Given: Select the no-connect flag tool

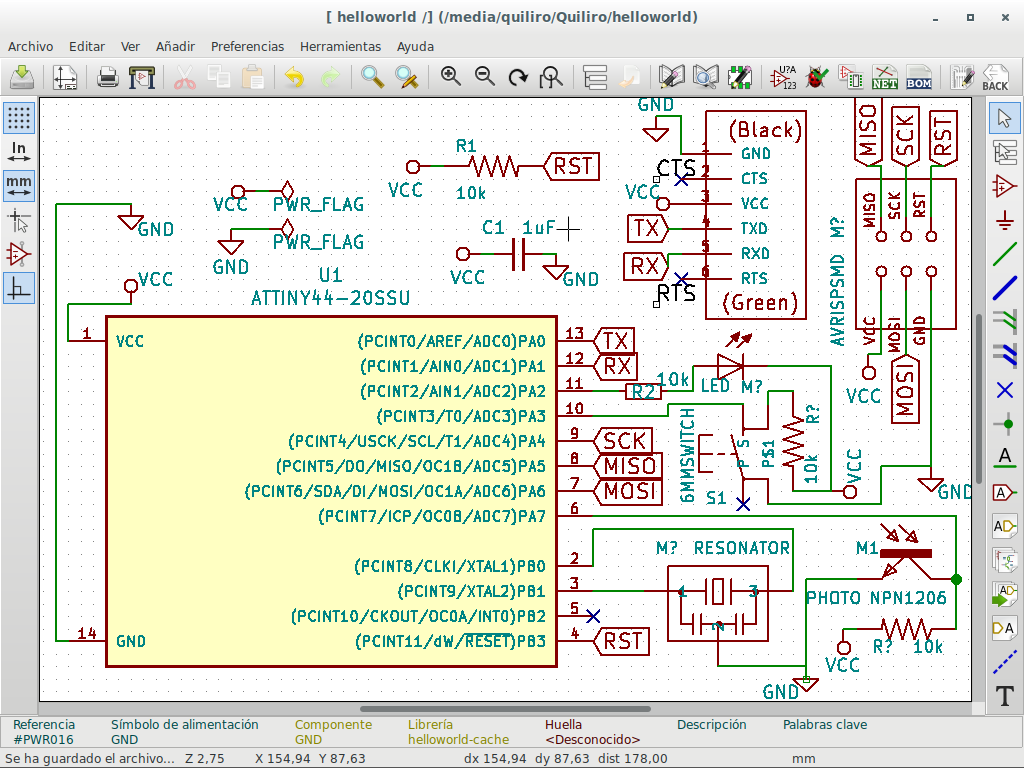Looking at the screenshot, I should pos(1004,389).
